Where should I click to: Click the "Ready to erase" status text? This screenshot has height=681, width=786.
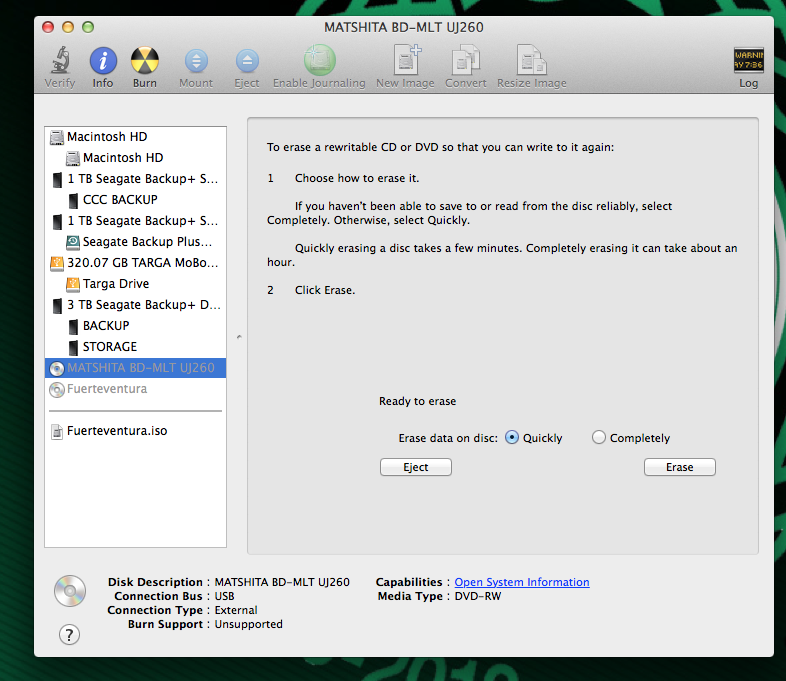418,401
